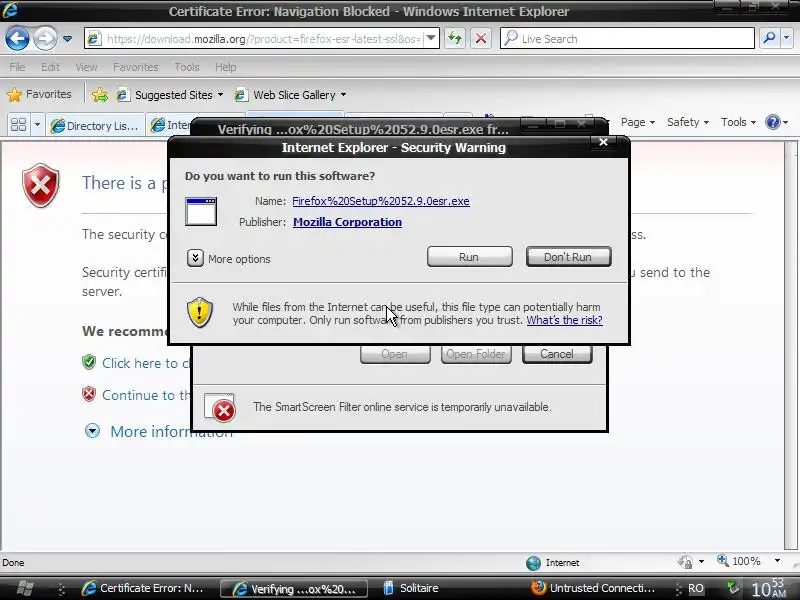Open the Help menu
This screenshot has width=800, height=600.
point(225,67)
